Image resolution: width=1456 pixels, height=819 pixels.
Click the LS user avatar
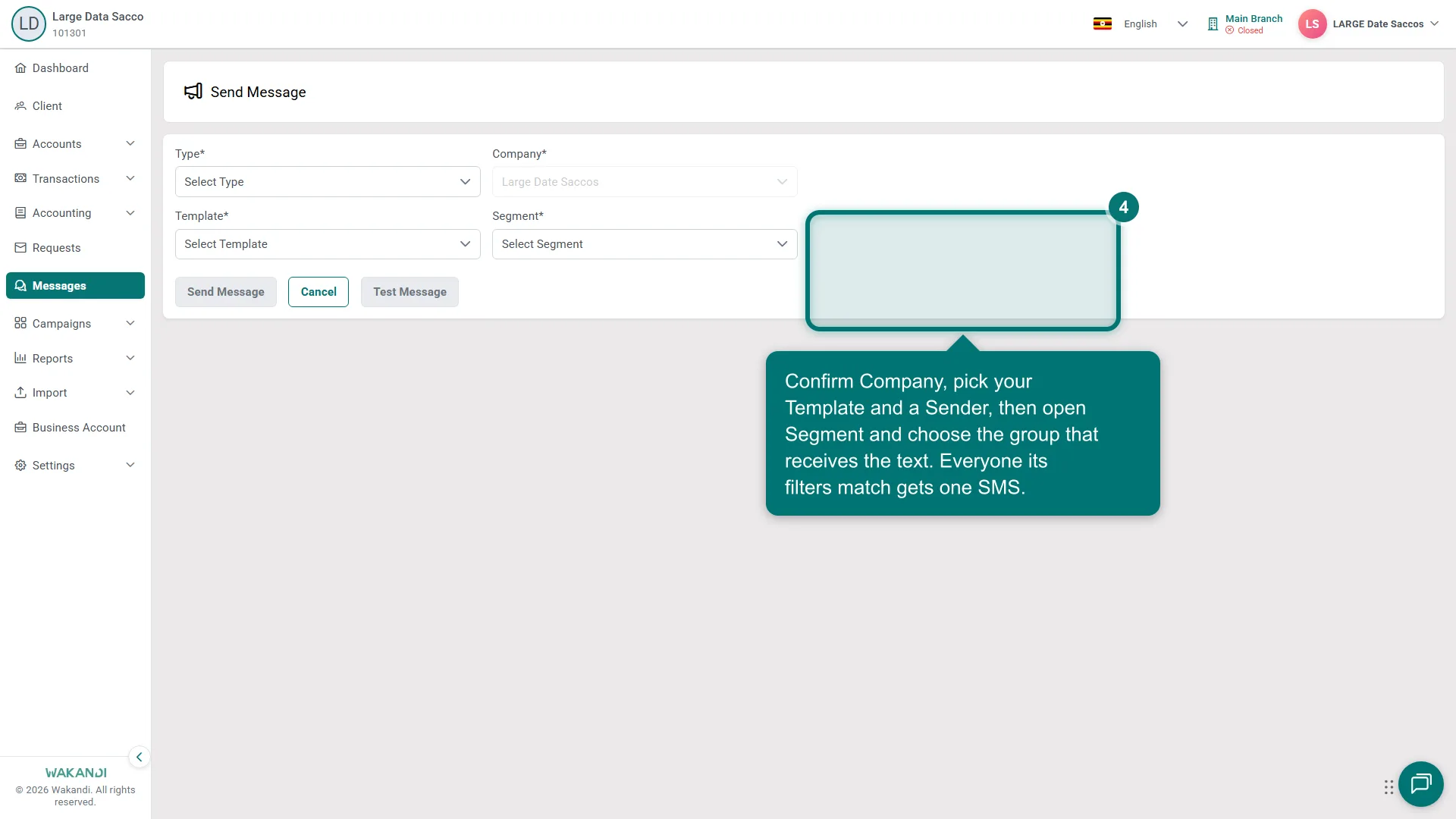pyautogui.click(x=1312, y=24)
